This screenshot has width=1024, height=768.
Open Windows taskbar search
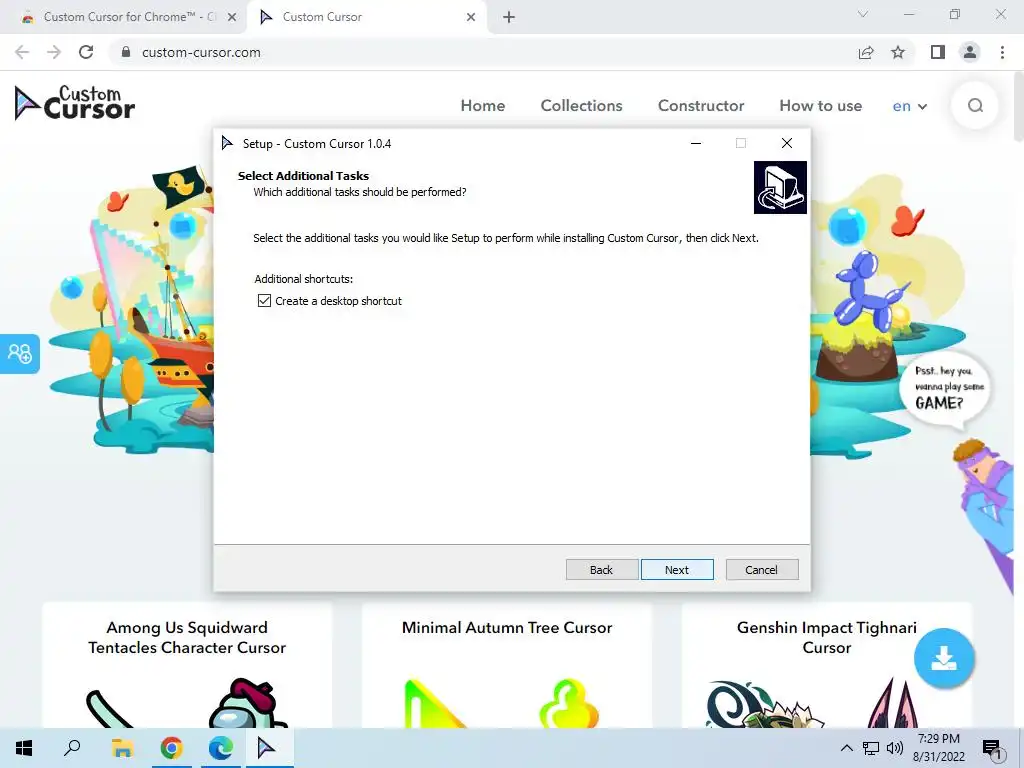point(72,748)
